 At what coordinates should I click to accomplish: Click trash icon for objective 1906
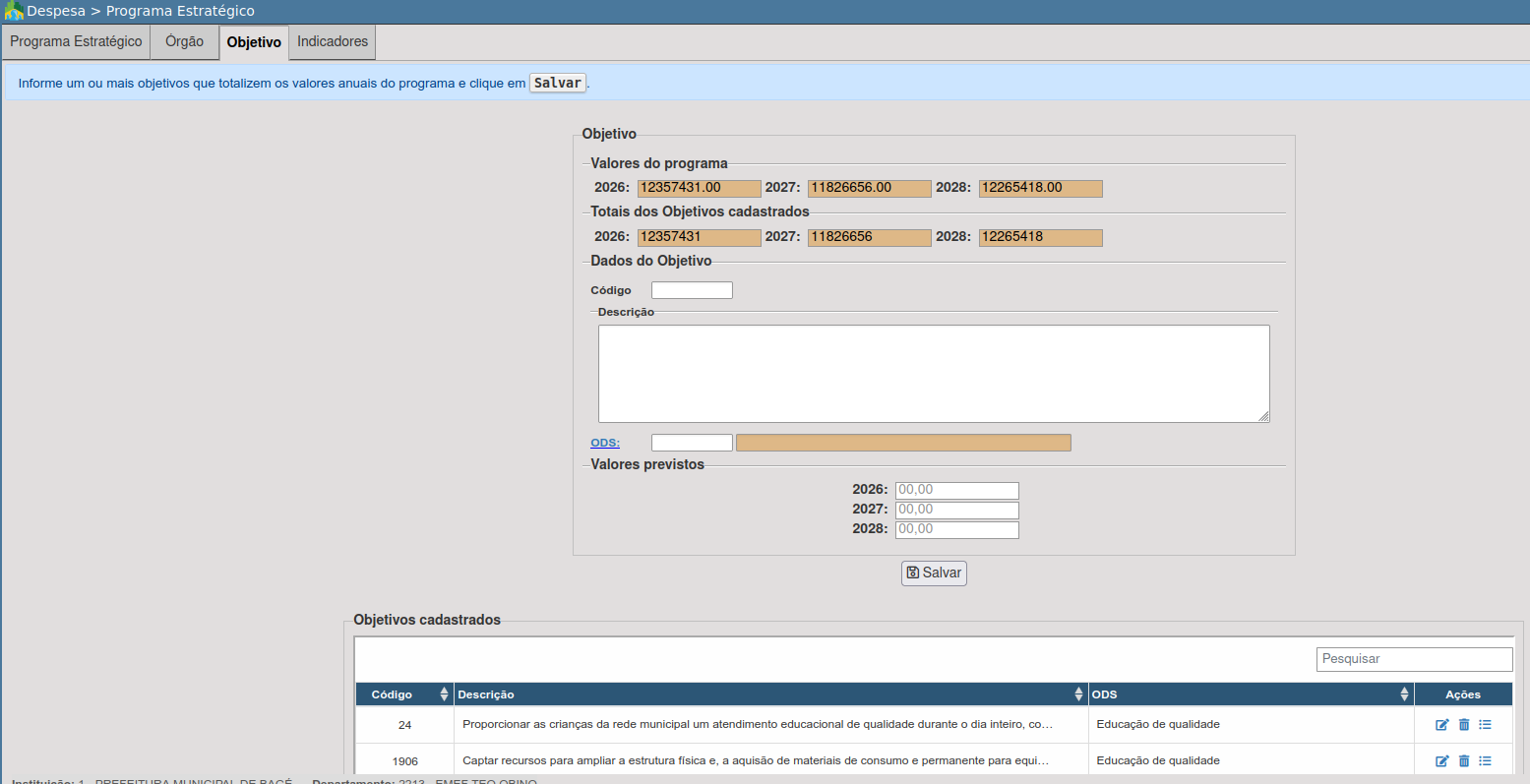1464,761
